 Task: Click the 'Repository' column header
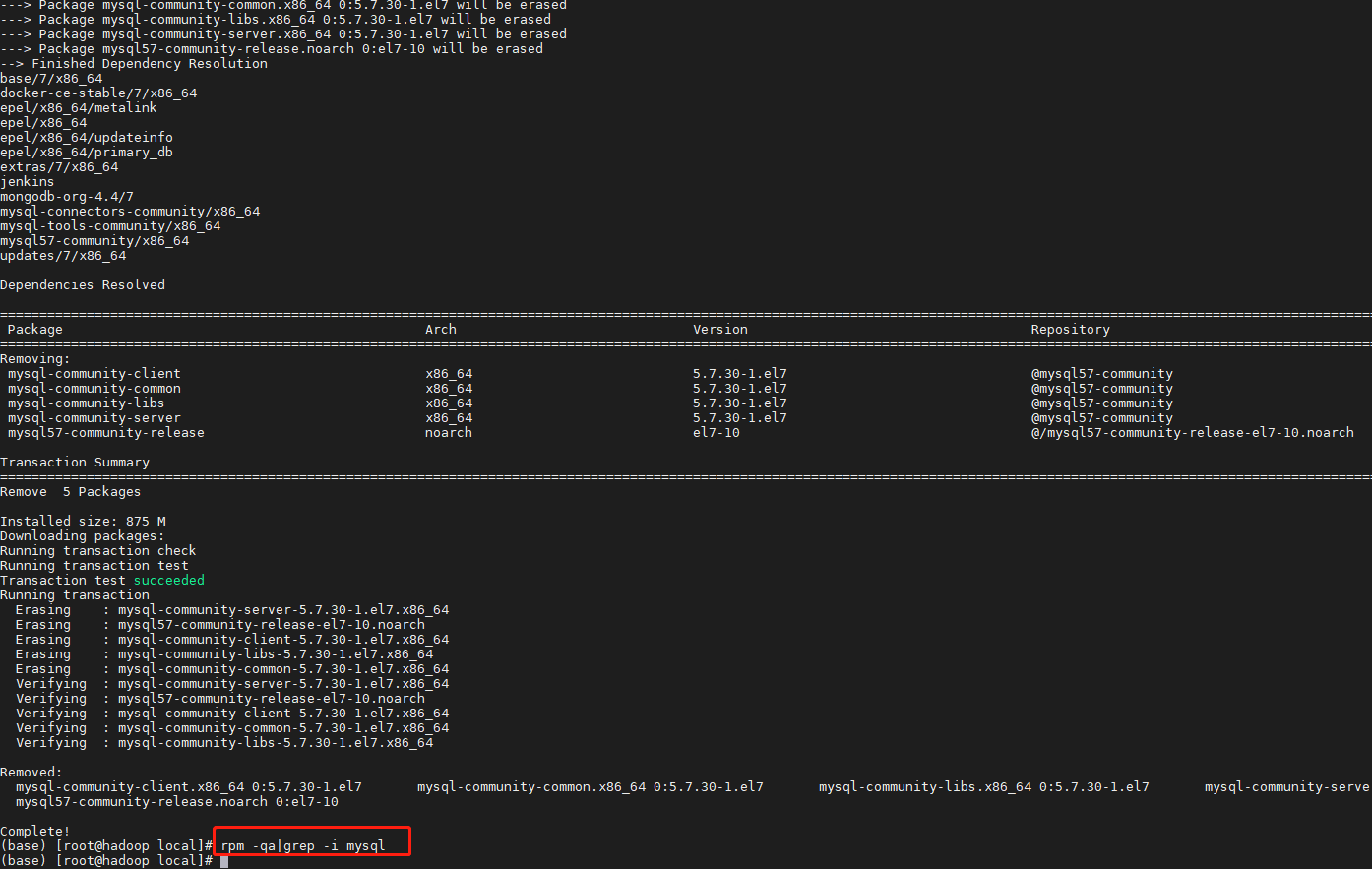click(x=1071, y=329)
